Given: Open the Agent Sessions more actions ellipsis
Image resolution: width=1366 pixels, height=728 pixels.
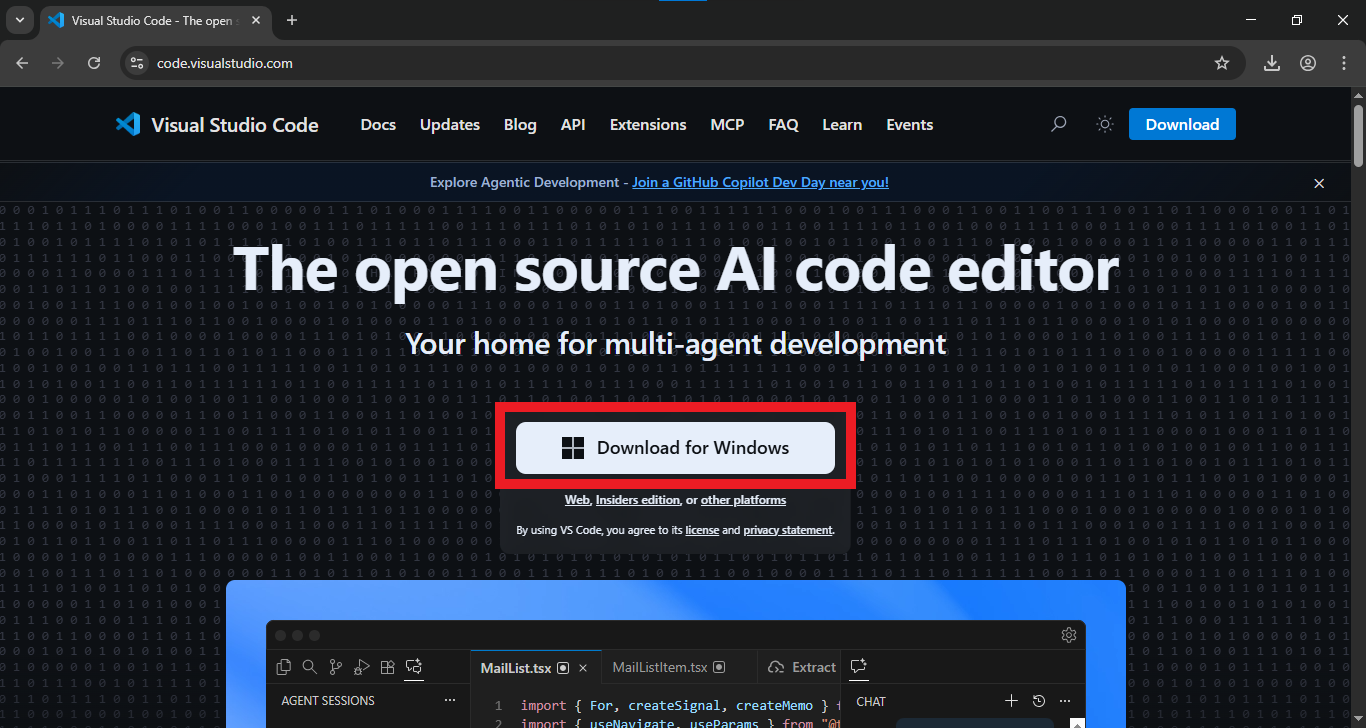Looking at the screenshot, I should tap(450, 701).
